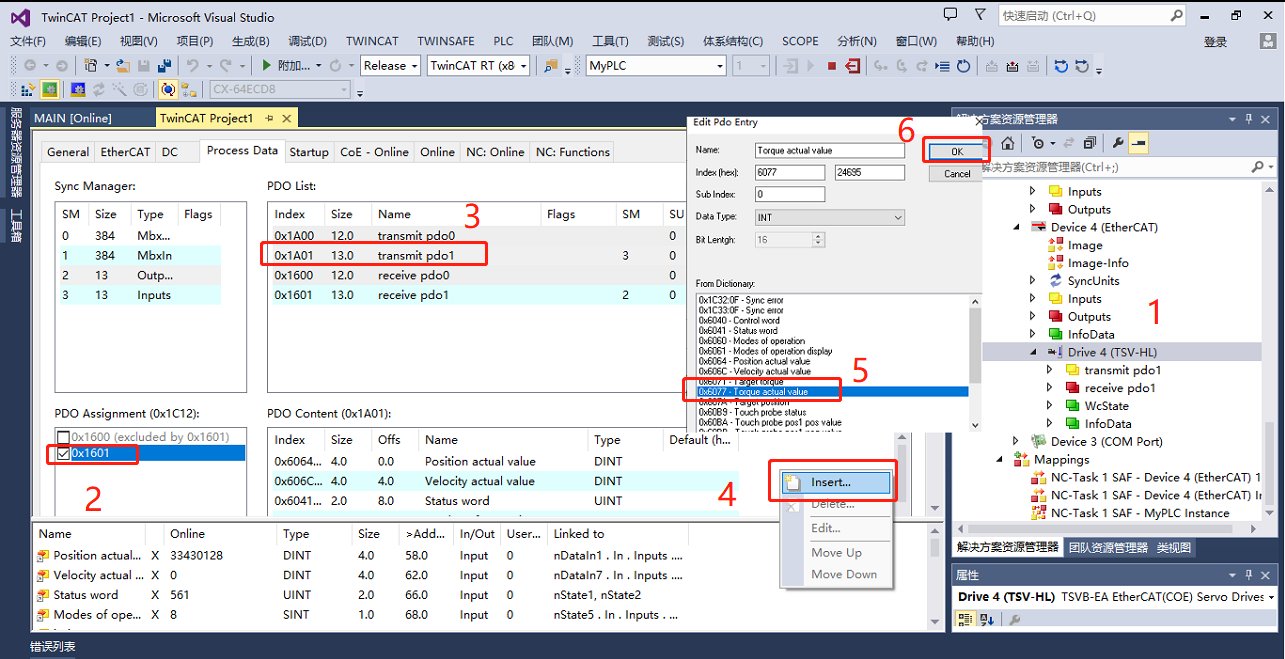The width and height of the screenshot is (1285, 659).
Task: Click the 登录 sign-in link
Action: [x=1215, y=41]
